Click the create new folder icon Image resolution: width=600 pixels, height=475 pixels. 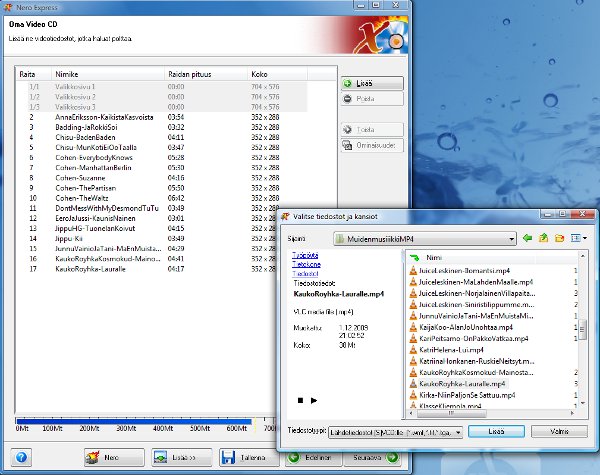pyautogui.click(x=559, y=238)
